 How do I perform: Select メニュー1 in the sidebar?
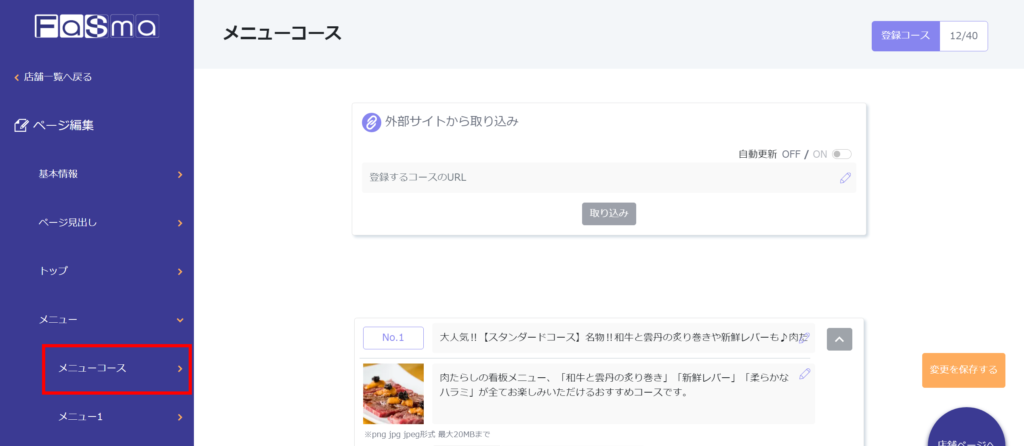point(116,416)
